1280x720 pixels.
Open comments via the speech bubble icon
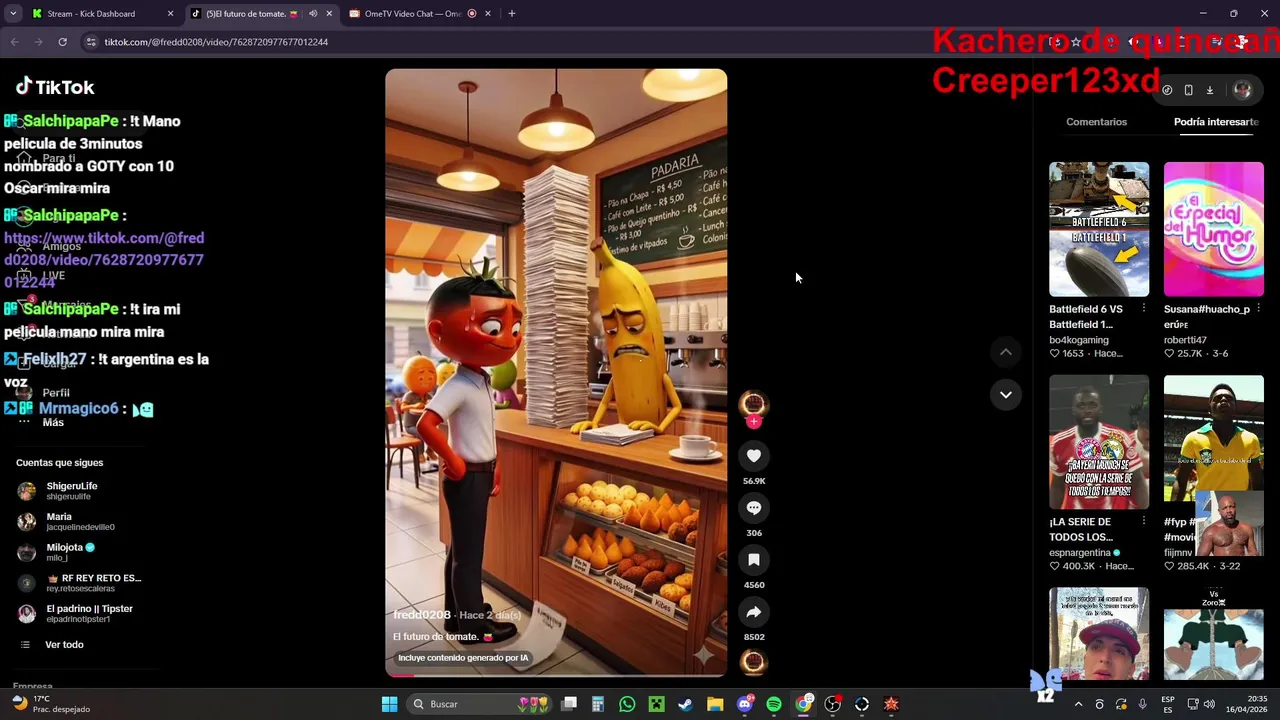[x=754, y=508]
